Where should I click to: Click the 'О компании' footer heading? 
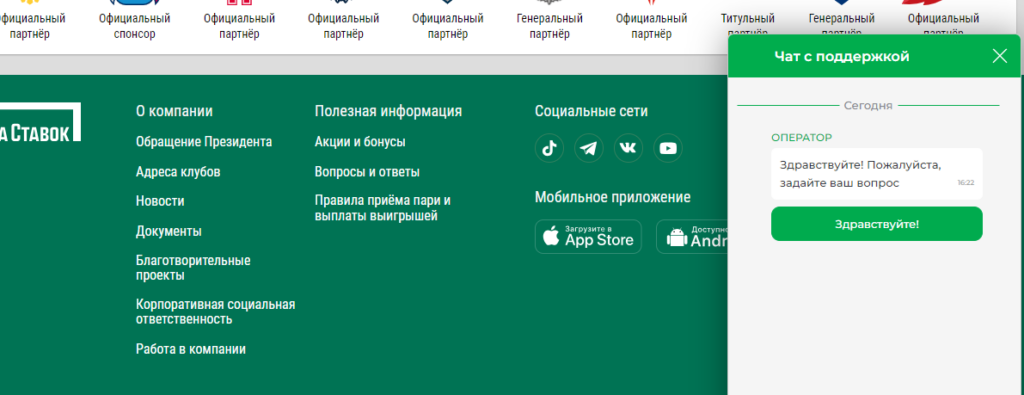[174, 111]
